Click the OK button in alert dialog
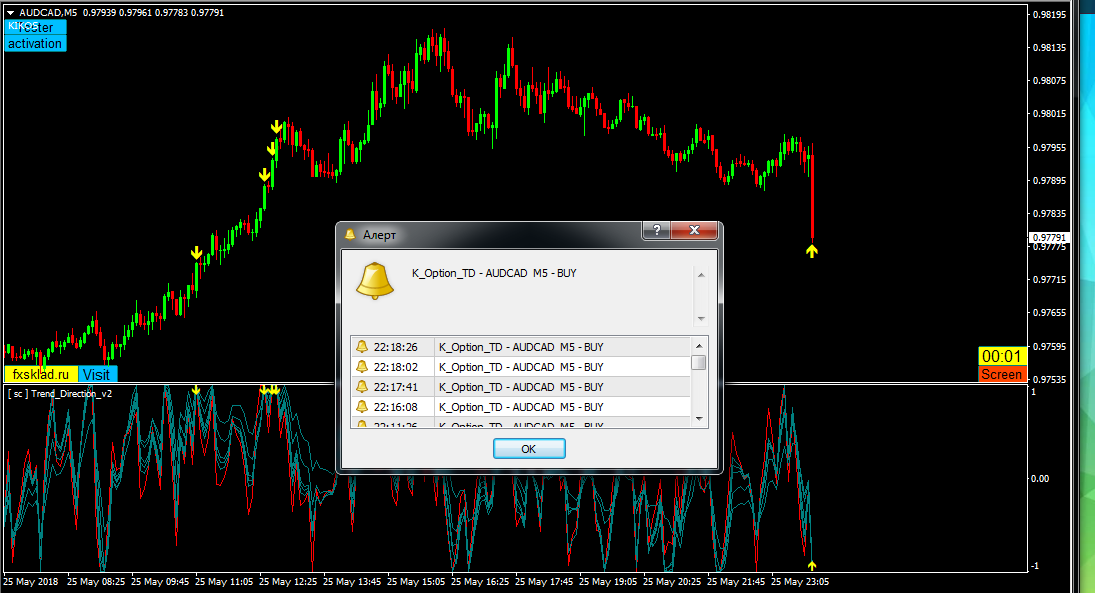 pos(529,449)
